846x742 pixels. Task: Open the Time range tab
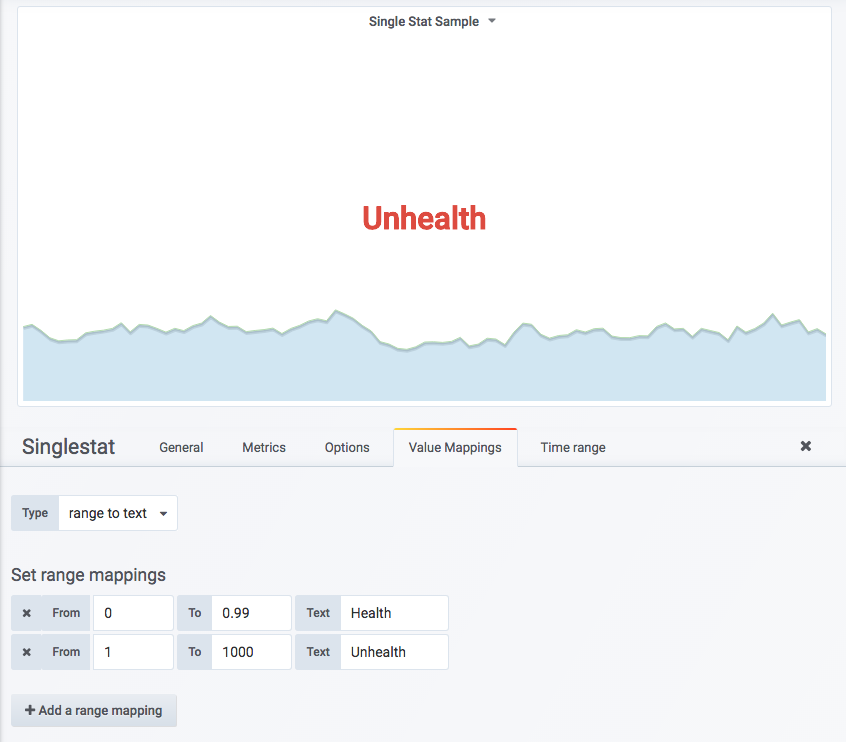click(573, 447)
